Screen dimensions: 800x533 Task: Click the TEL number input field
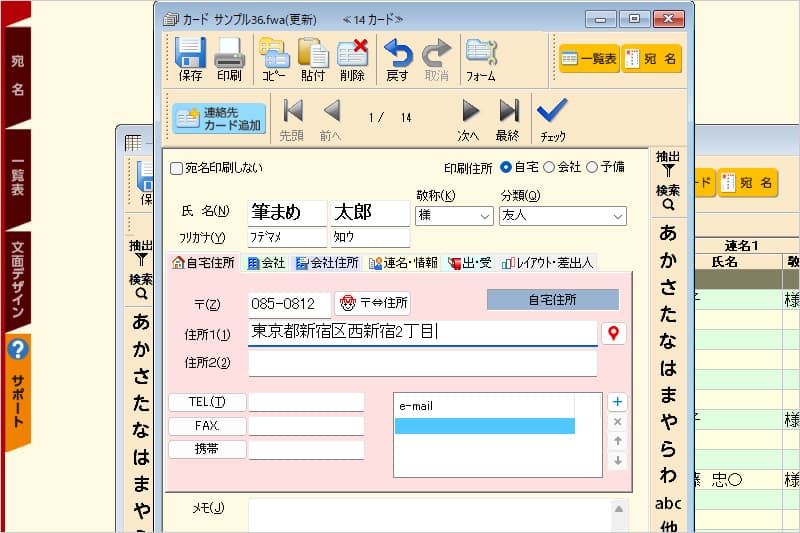pos(306,402)
